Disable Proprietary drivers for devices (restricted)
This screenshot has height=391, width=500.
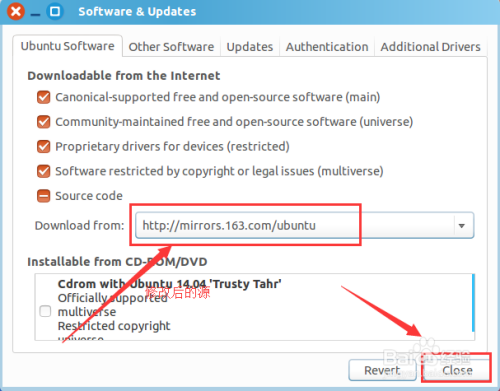(x=44, y=147)
